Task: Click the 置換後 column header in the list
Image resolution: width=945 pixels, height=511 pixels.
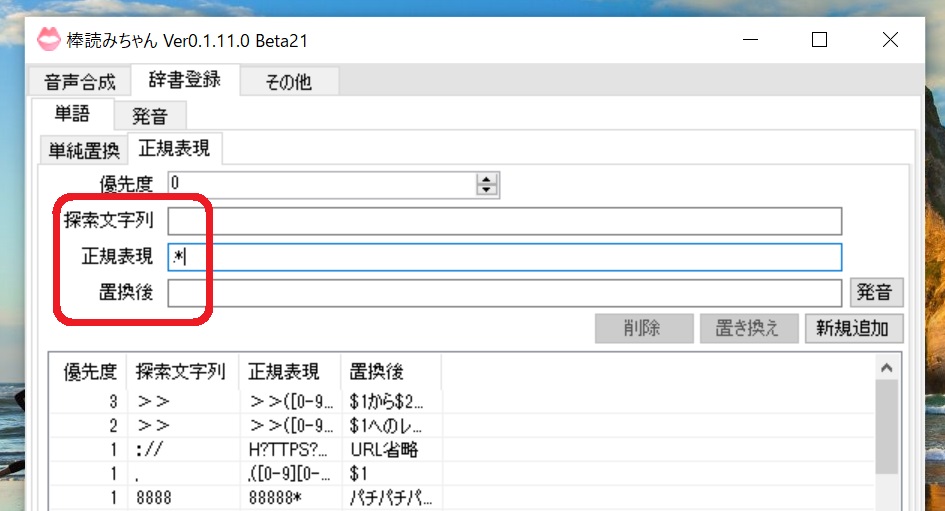Action: (391, 372)
